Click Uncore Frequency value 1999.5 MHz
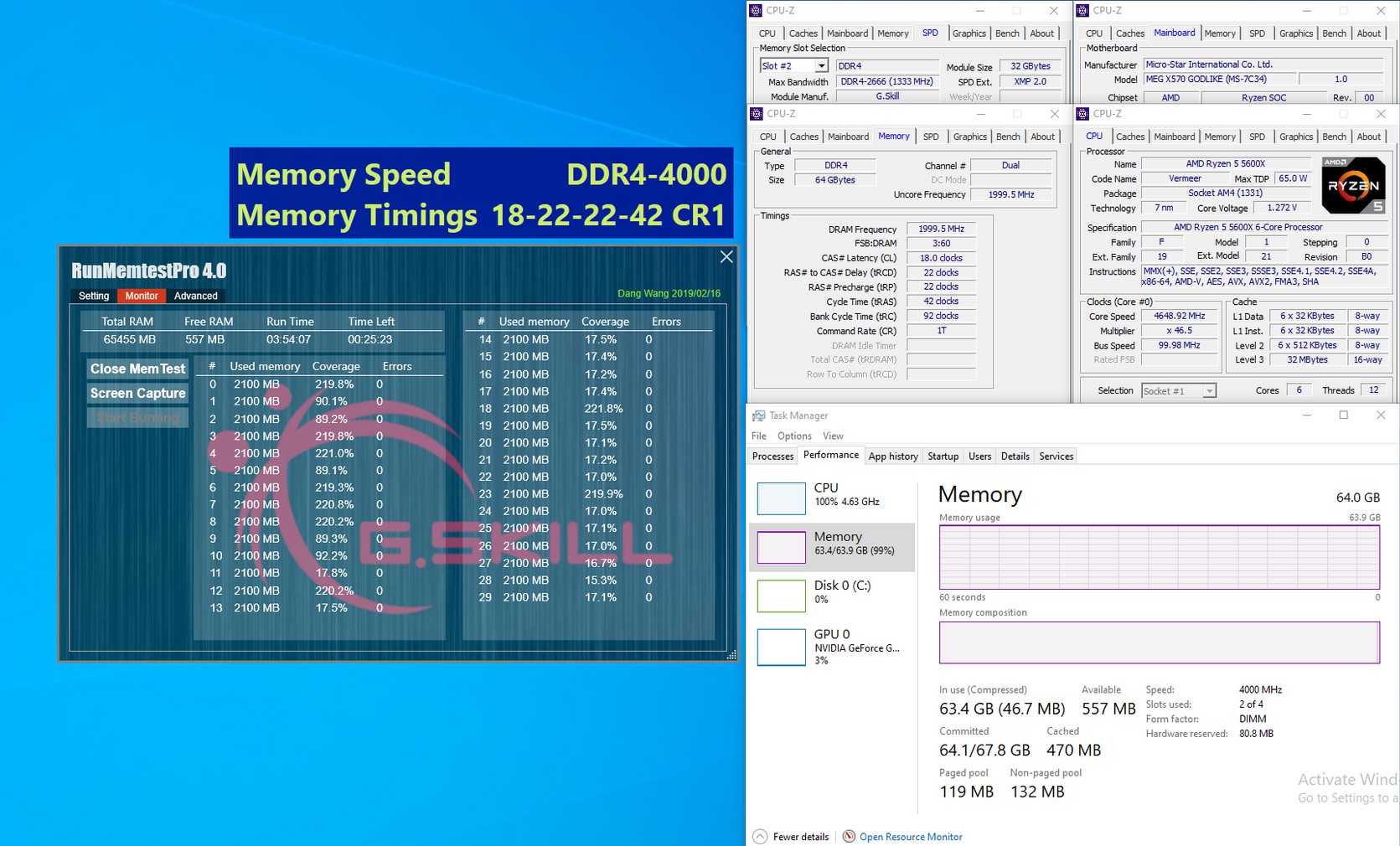This screenshot has height=846, width=1400. [x=1010, y=194]
